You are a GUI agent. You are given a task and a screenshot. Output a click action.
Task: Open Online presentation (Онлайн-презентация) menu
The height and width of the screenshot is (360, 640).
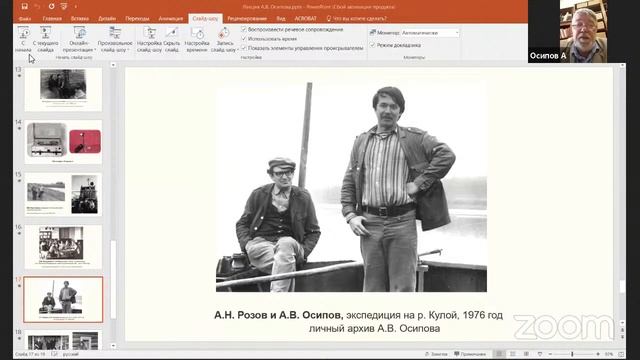click(79, 40)
